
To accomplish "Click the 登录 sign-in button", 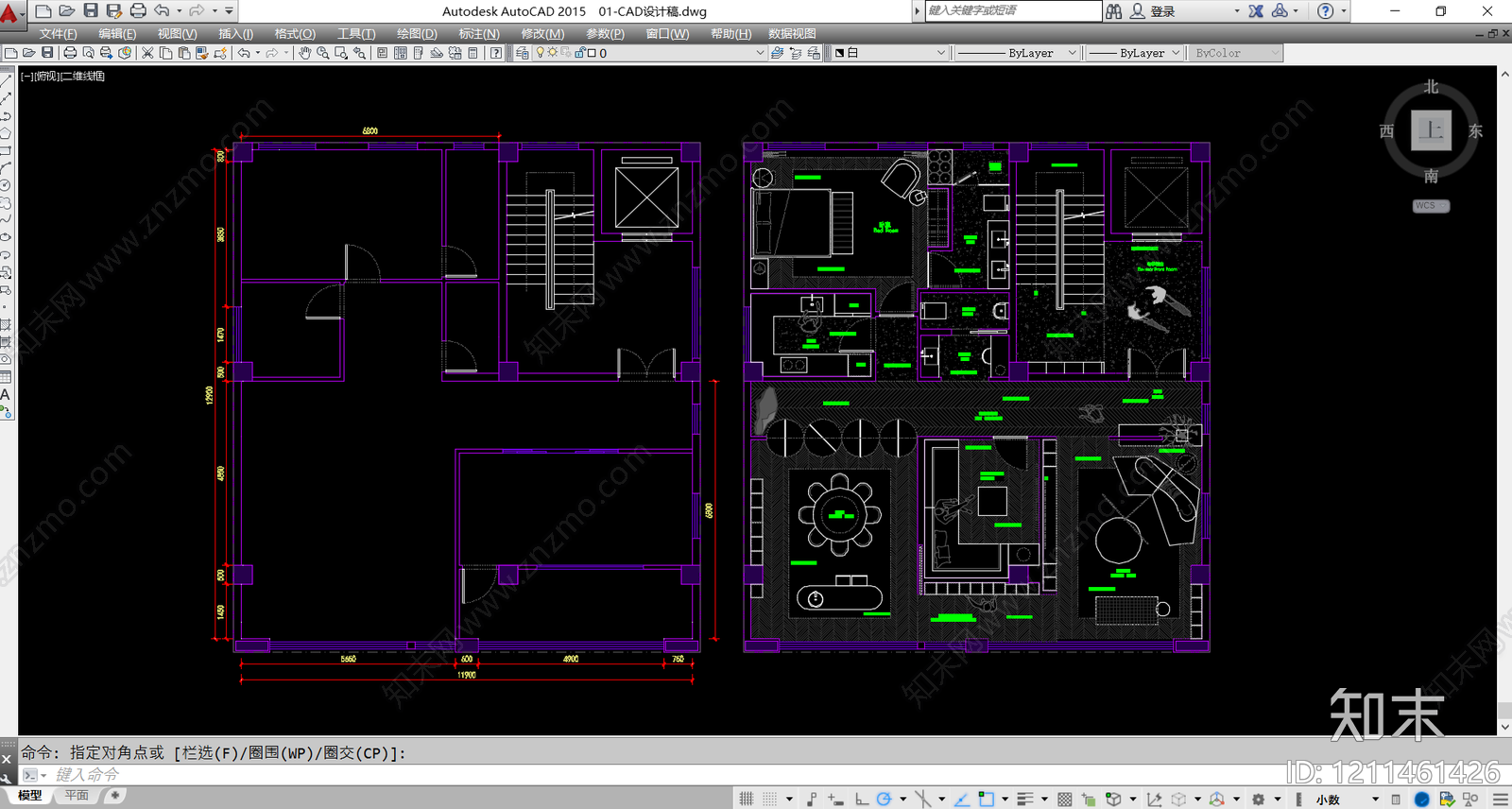I will coord(1162,11).
